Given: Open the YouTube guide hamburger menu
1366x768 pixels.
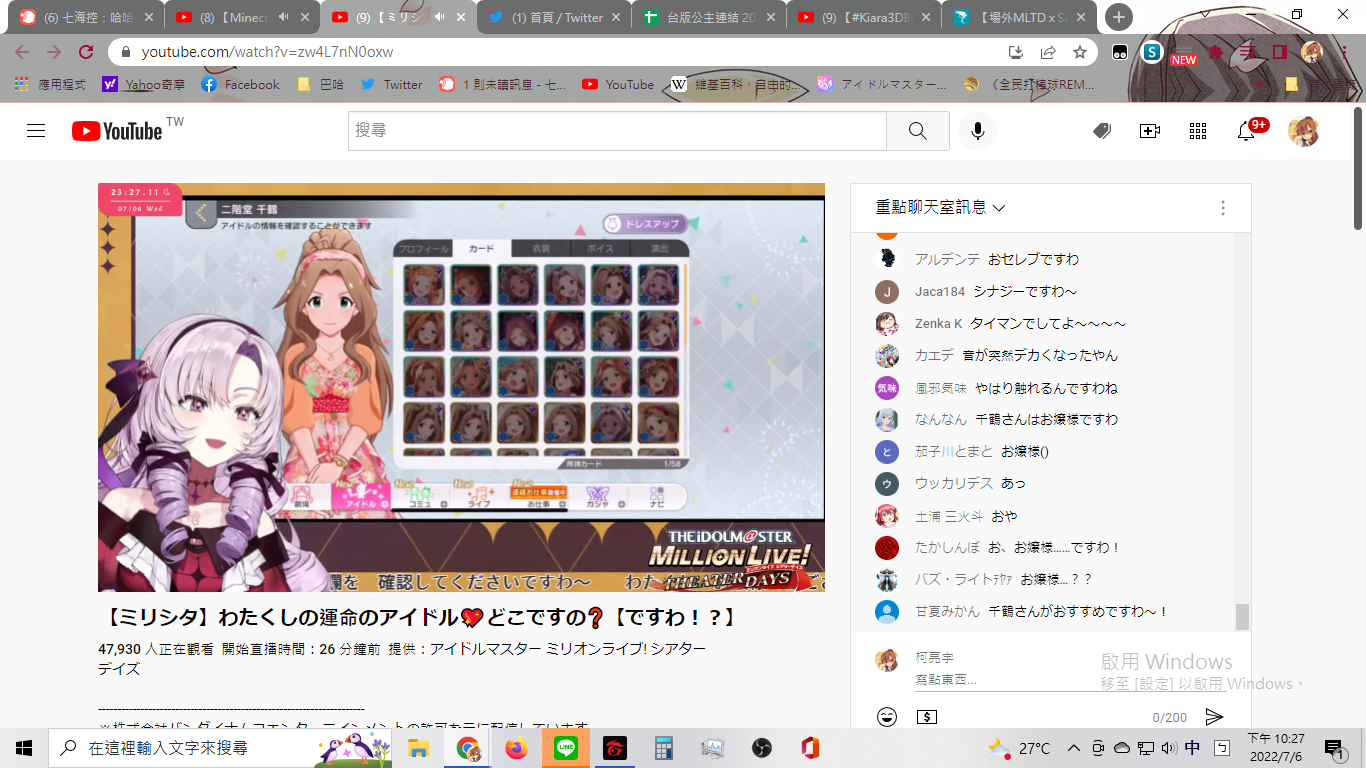Looking at the screenshot, I should [36, 131].
